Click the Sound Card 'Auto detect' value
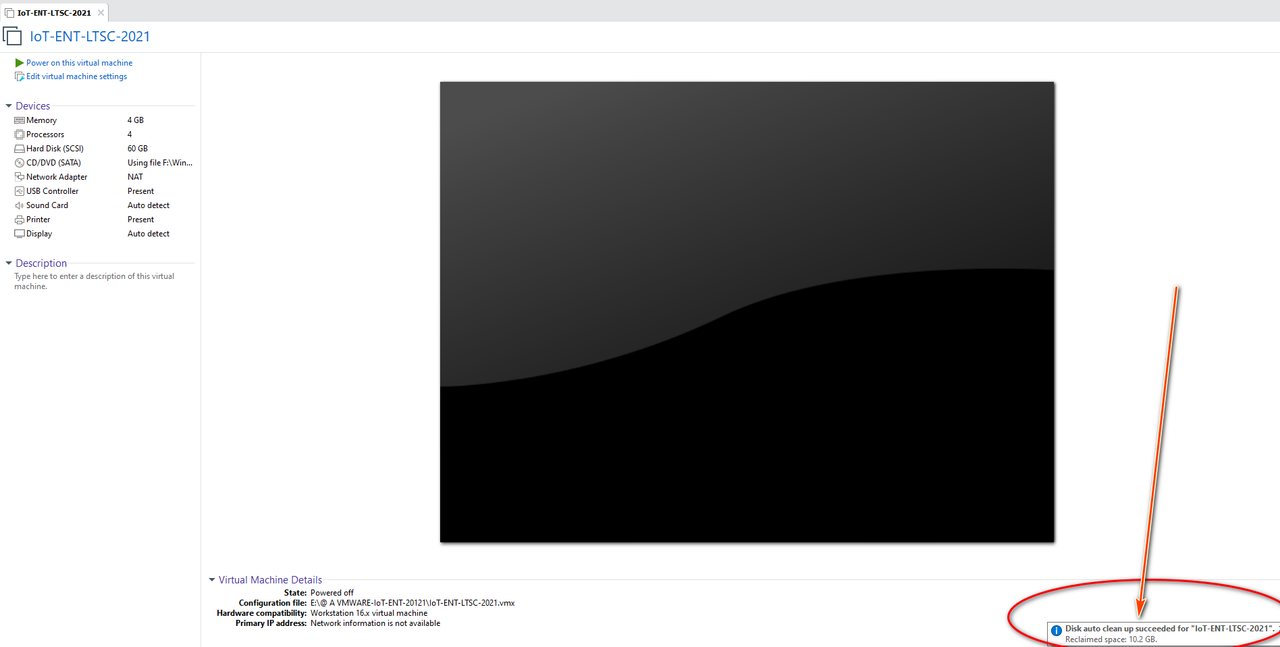1280x647 pixels. (149, 205)
